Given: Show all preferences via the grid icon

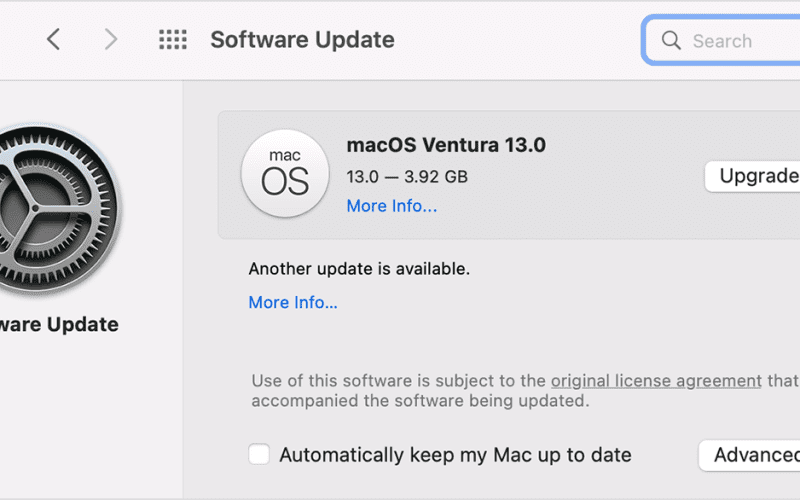Looking at the screenshot, I should 173,39.
